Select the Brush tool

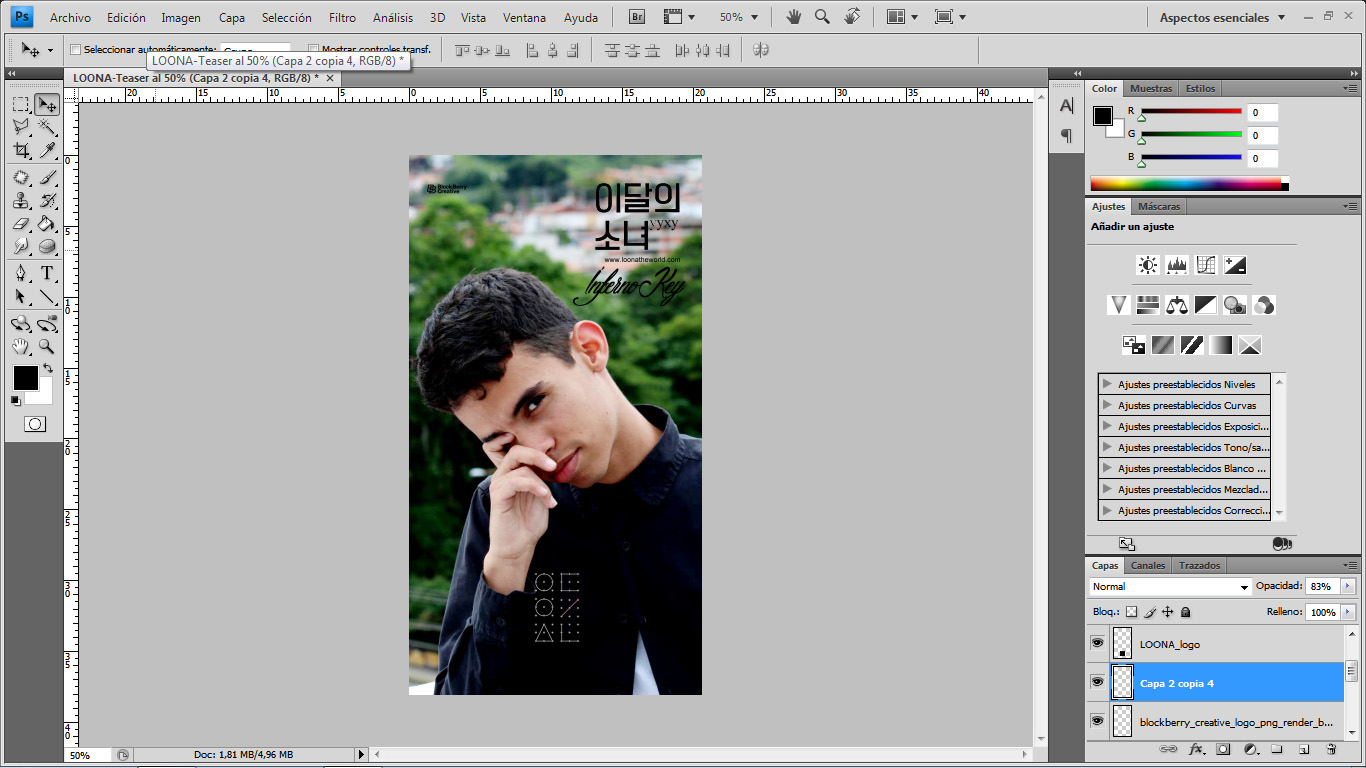47,177
